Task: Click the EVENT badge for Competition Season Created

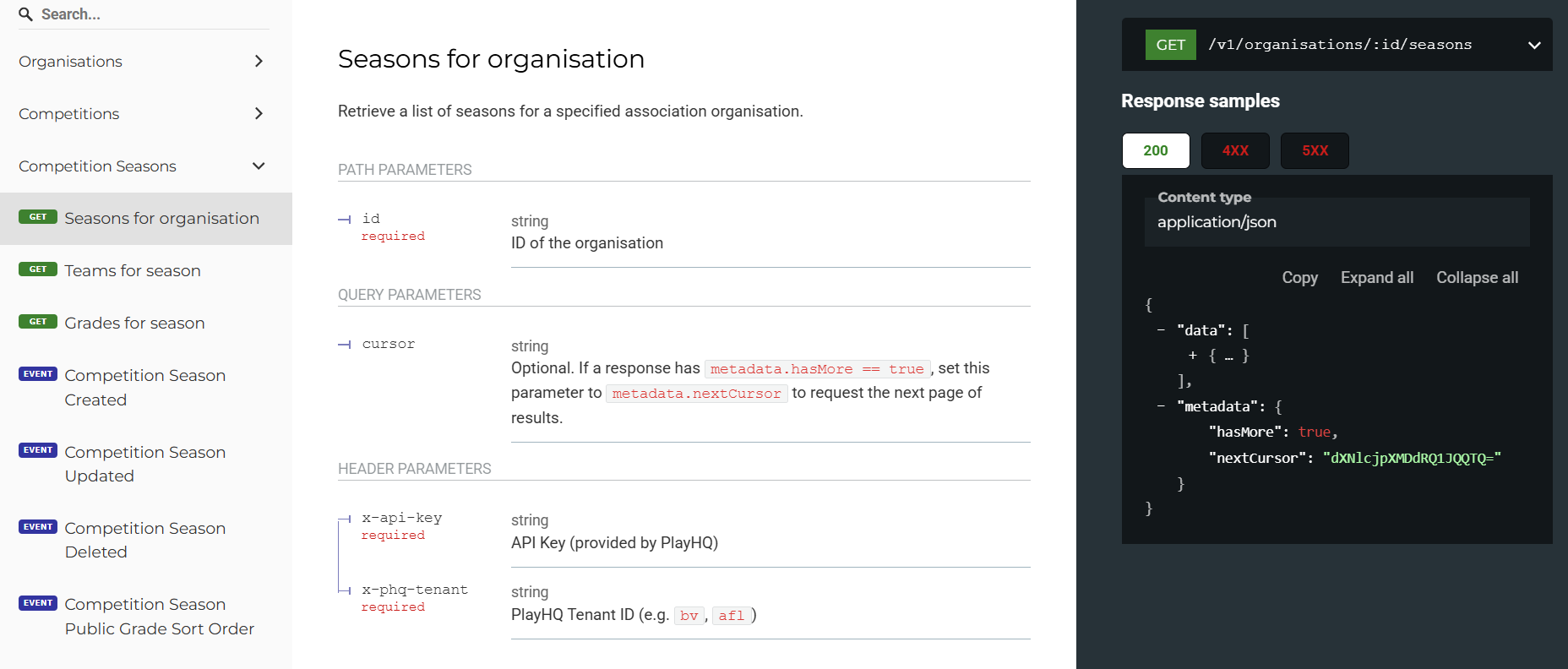Action: [38, 374]
